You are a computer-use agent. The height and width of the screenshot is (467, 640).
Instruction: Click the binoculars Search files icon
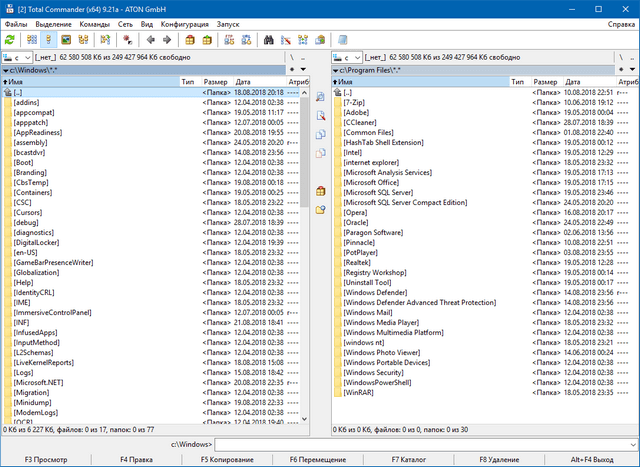(x=269, y=40)
